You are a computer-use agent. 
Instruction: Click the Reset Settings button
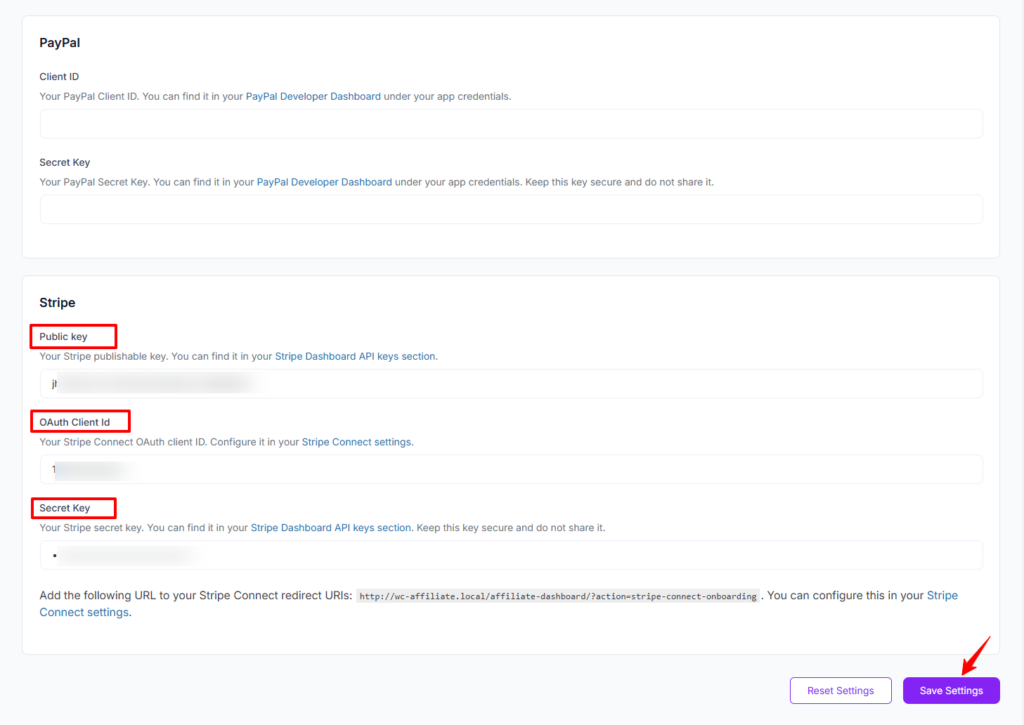840,691
